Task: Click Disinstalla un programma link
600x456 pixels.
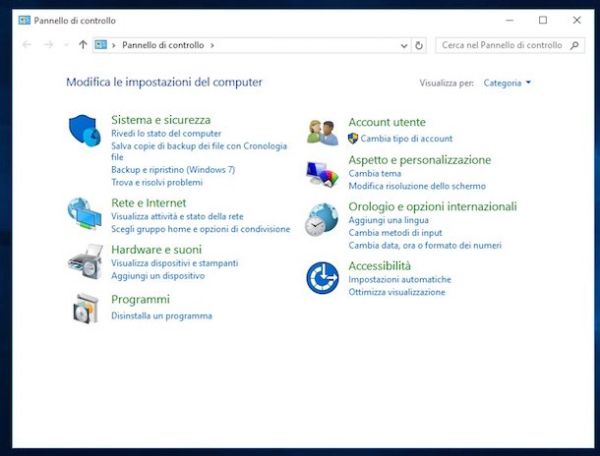Action: (161, 316)
